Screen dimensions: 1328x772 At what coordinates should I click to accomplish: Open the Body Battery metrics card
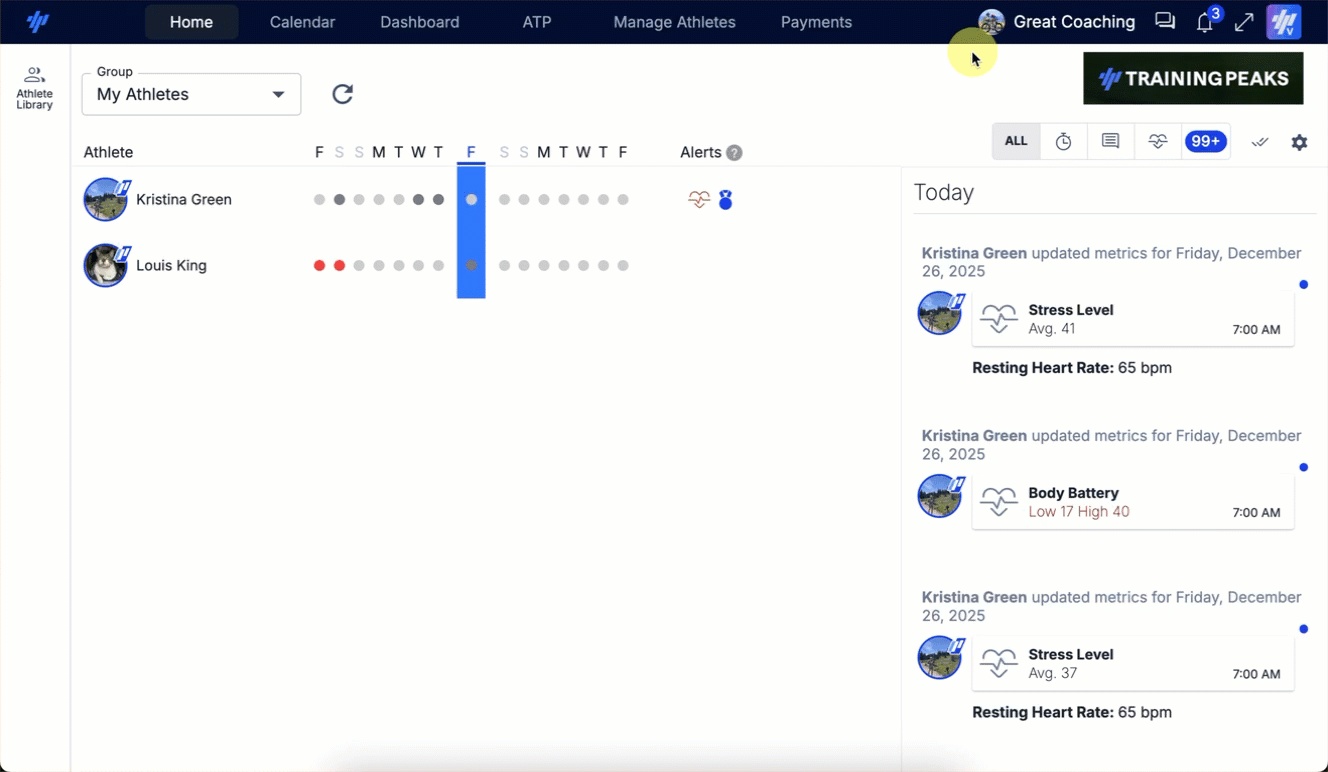[1132, 502]
